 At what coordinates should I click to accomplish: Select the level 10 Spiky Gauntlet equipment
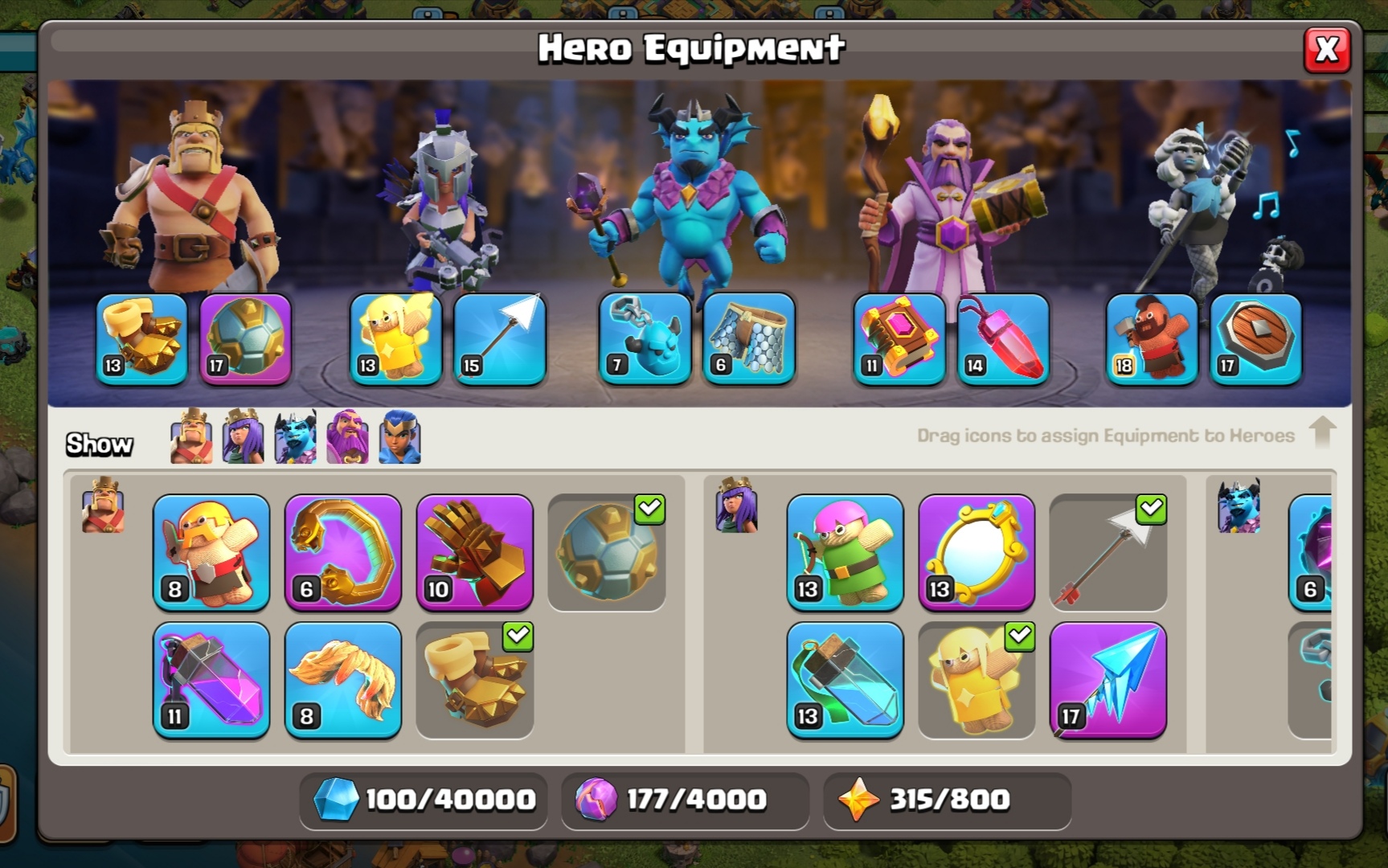click(x=475, y=553)
